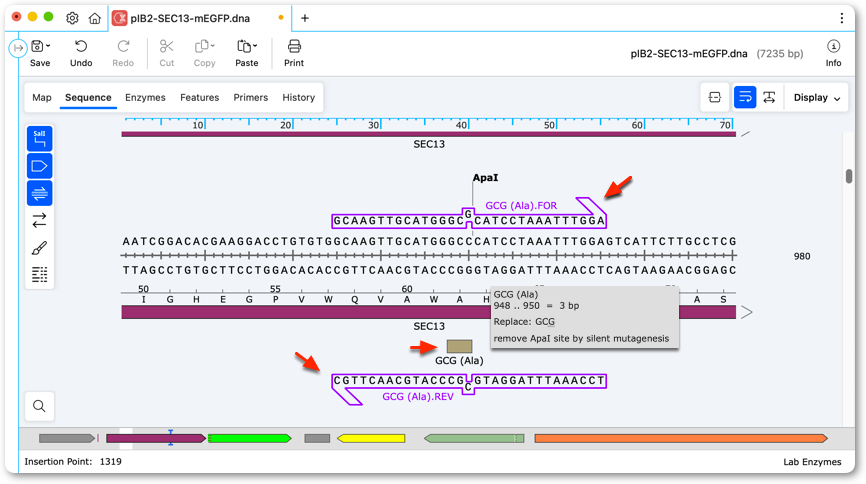Screen dimensions: 866x484
Task: Click the green feature arrow in minimap
Action: (x=250, y=438)
